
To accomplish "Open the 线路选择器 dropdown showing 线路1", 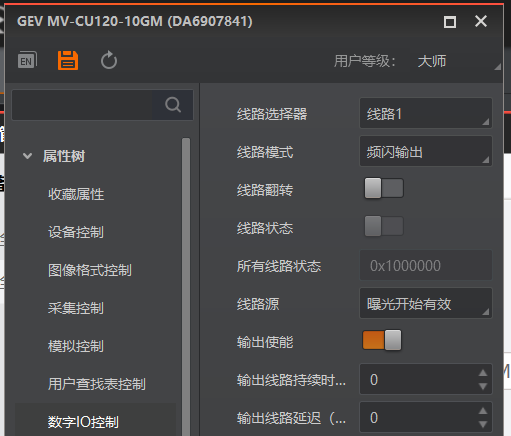I will (426, 113).
